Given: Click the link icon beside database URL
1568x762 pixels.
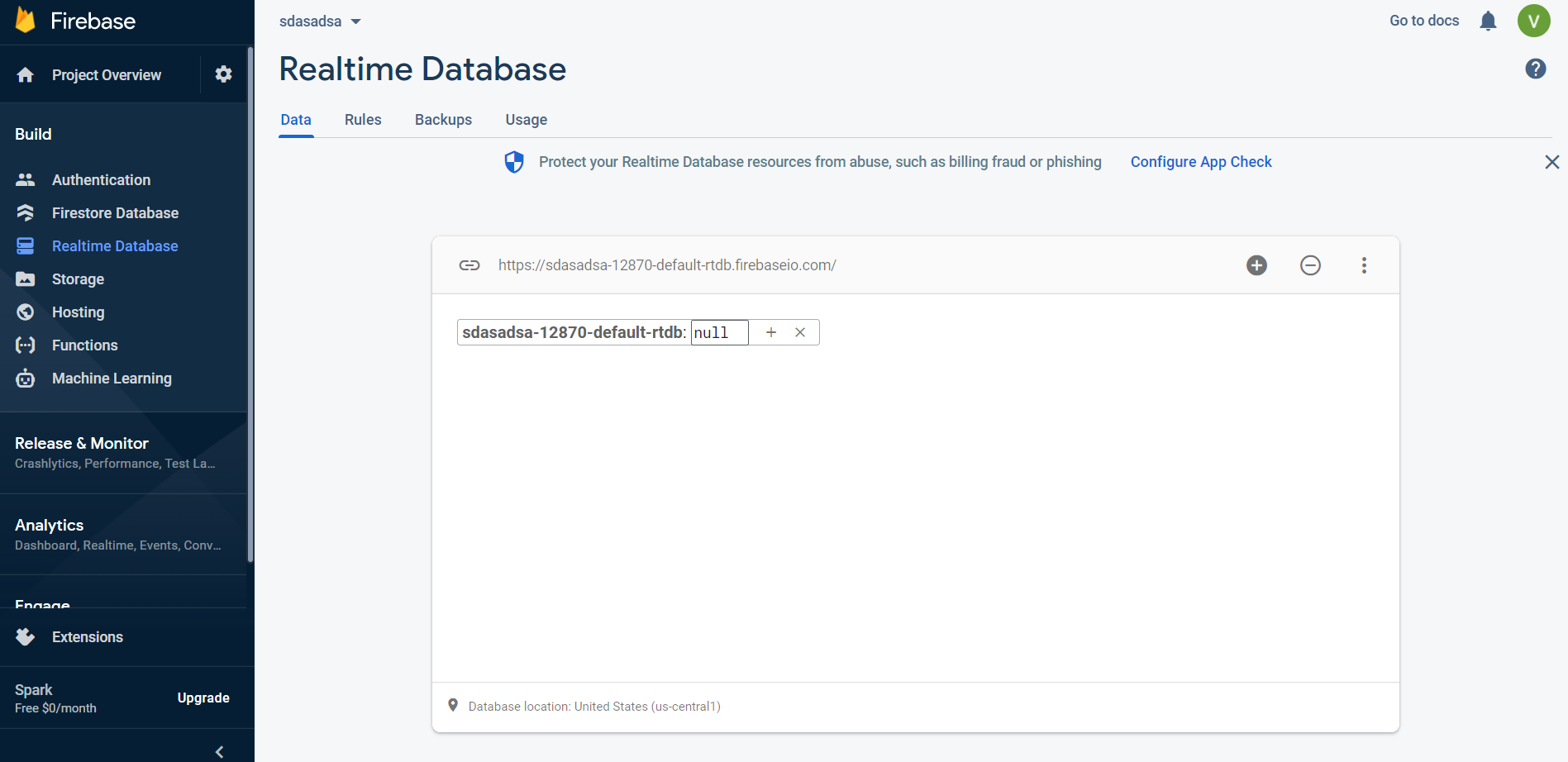Looking at the screenshot, I should point(469,265).
